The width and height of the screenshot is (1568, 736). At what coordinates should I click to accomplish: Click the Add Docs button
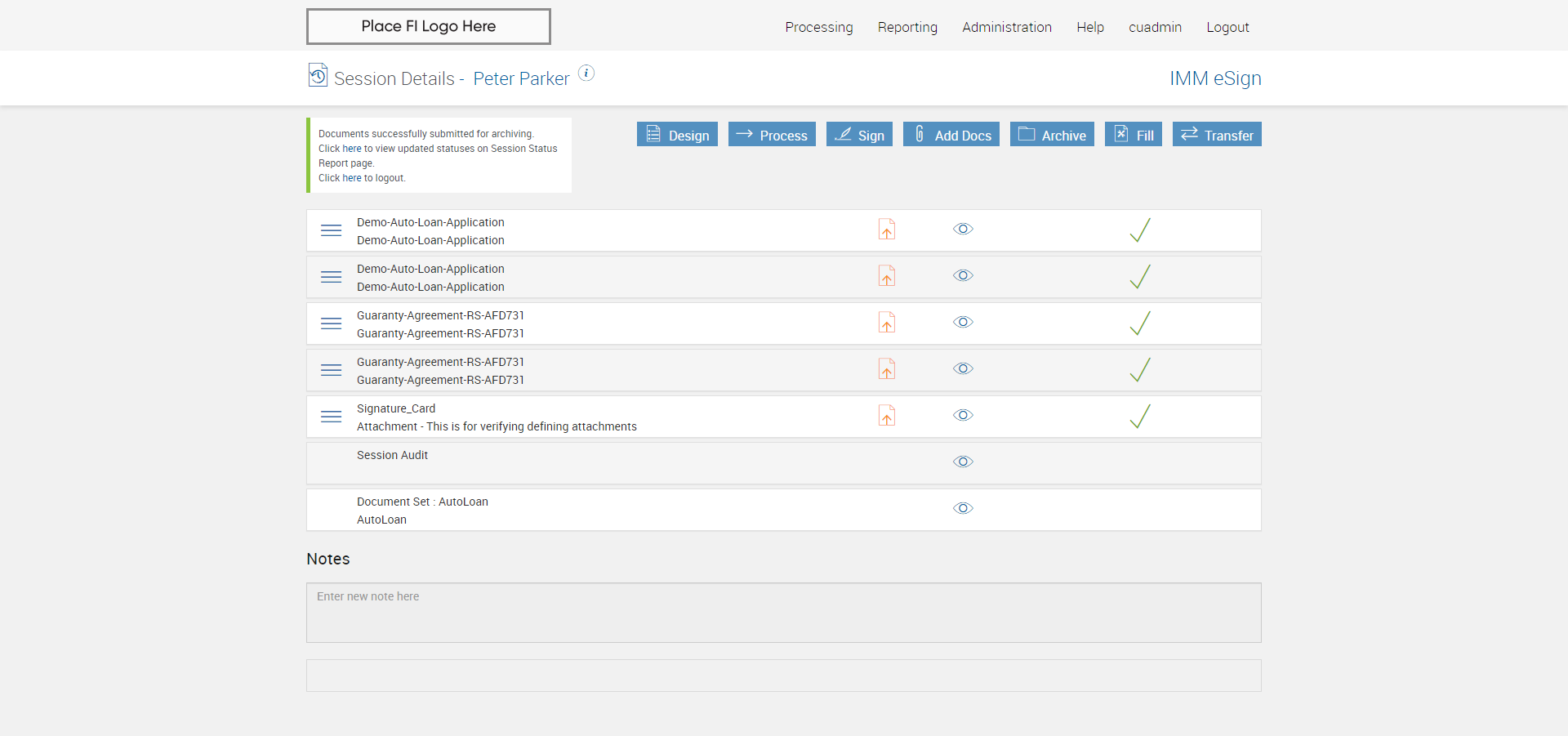[951, 135]
